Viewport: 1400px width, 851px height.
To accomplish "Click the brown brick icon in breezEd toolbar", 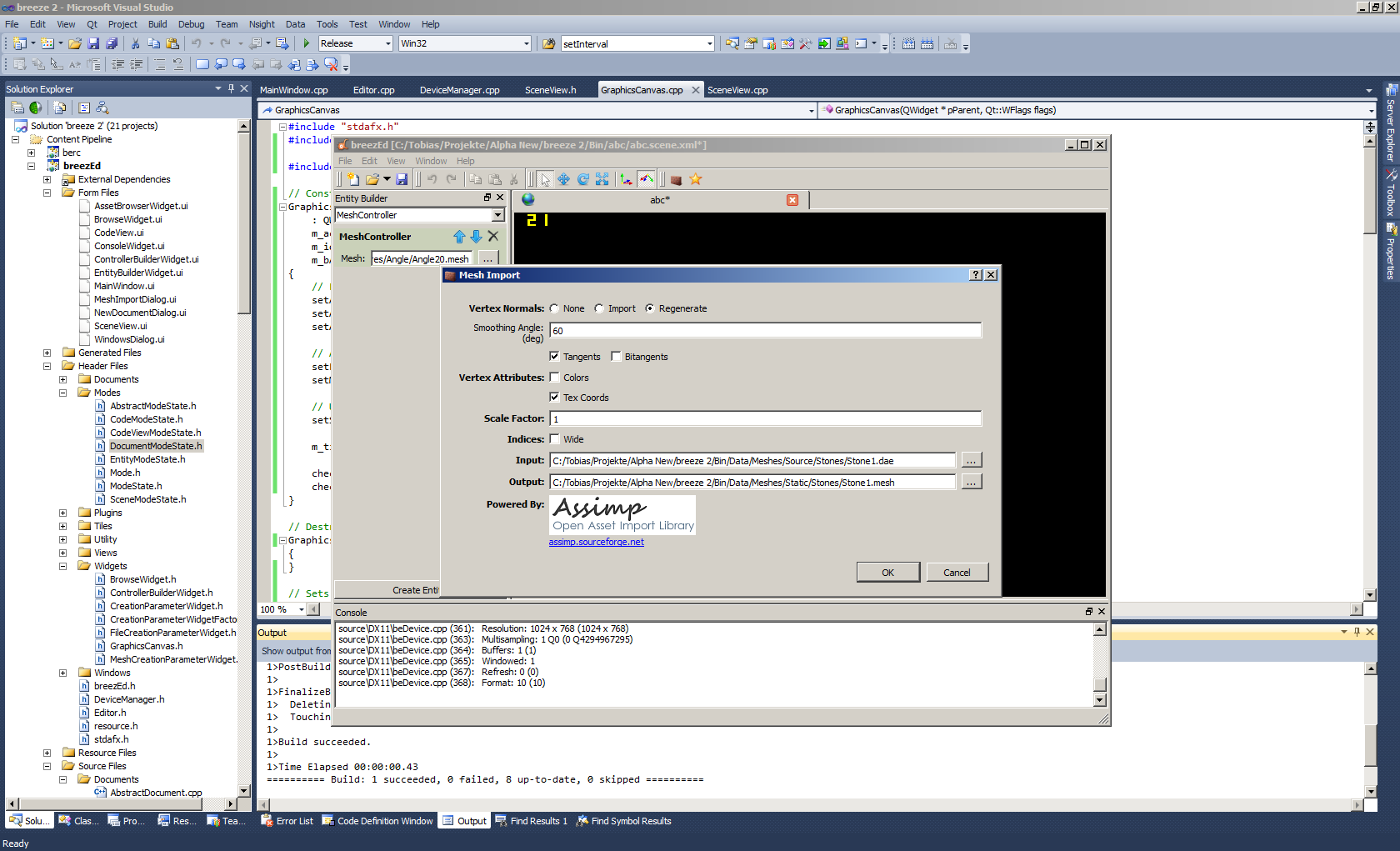I will [x=676, y=180].
